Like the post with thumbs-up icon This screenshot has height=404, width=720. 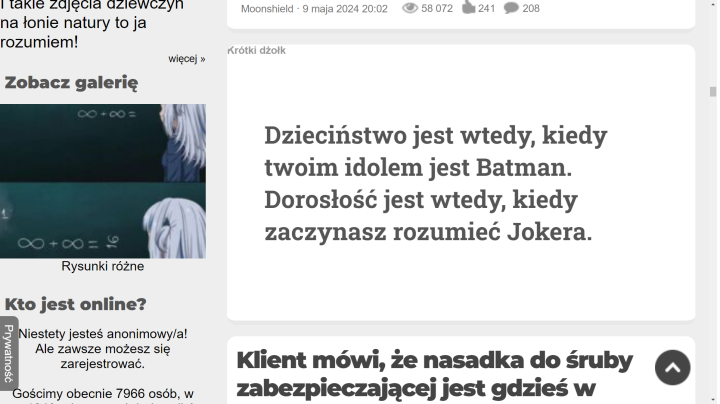tap(467, 8)
